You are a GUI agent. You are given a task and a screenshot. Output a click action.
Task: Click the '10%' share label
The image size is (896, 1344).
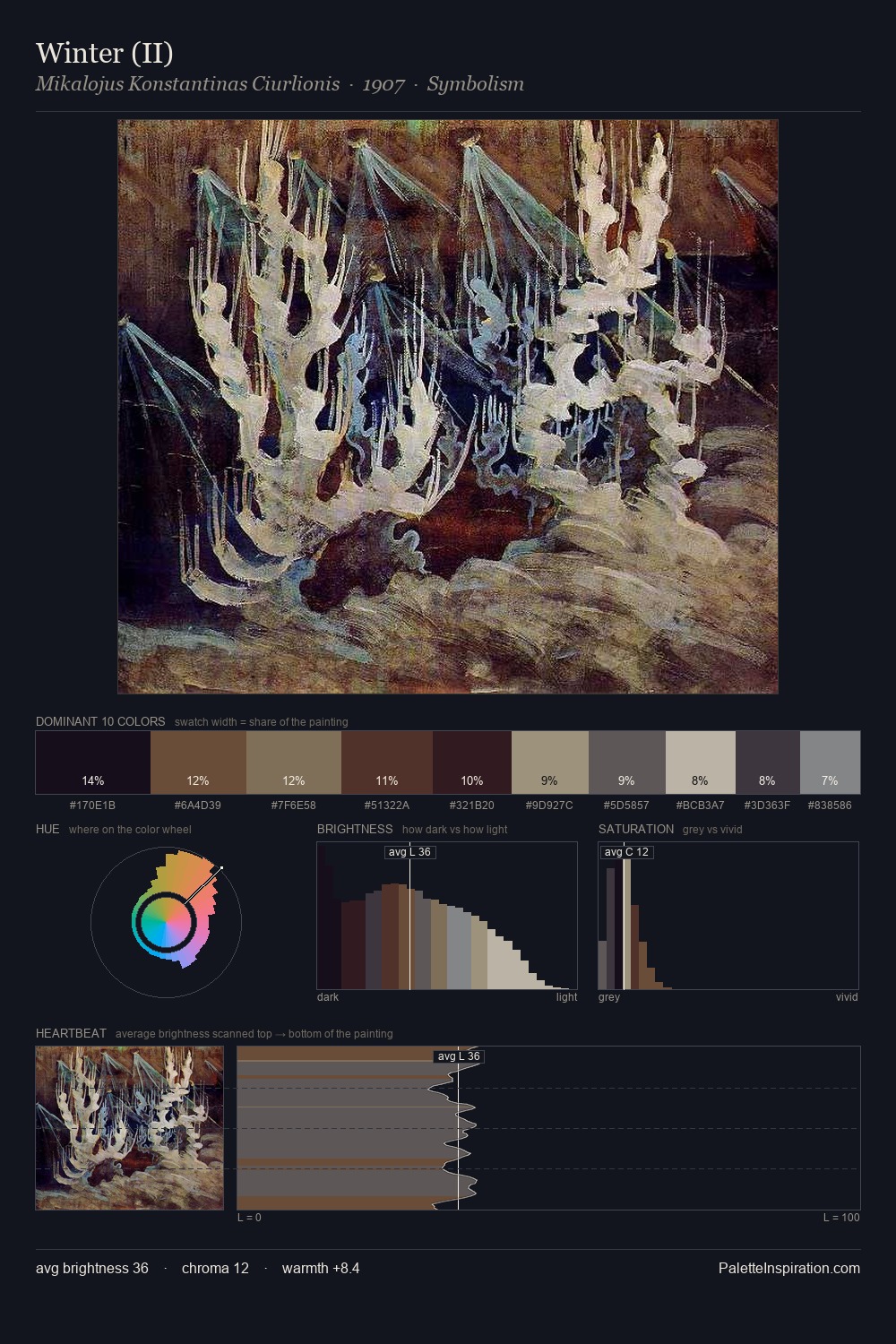472,780
